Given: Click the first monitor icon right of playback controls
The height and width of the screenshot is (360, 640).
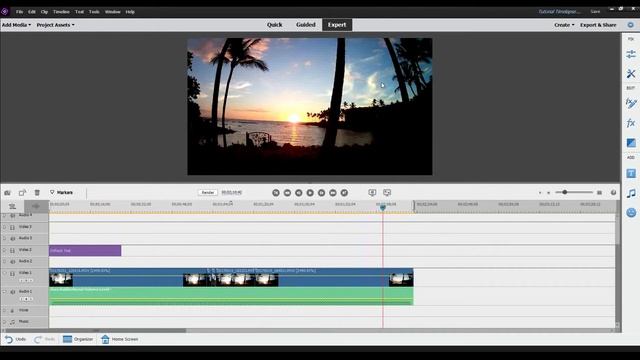Looking at the screenshot, I should tap(372, 192).
